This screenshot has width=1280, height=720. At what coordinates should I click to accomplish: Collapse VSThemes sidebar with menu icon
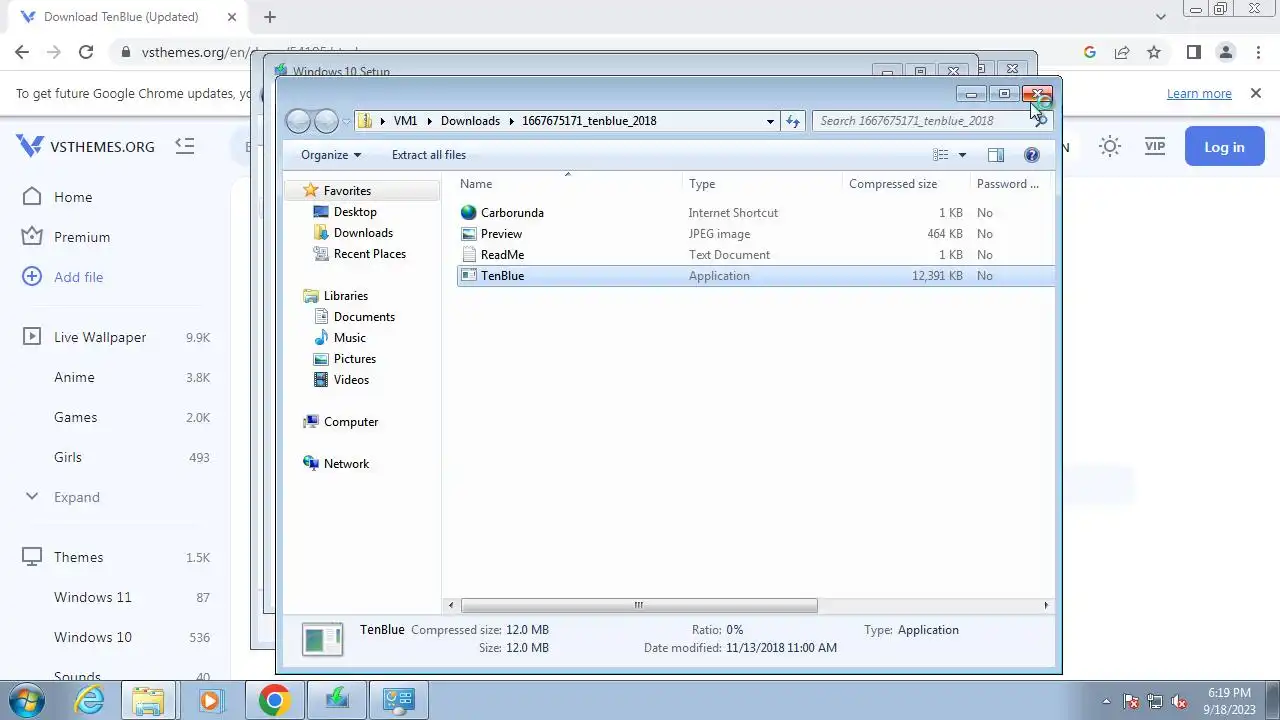[x=184, y=146]
